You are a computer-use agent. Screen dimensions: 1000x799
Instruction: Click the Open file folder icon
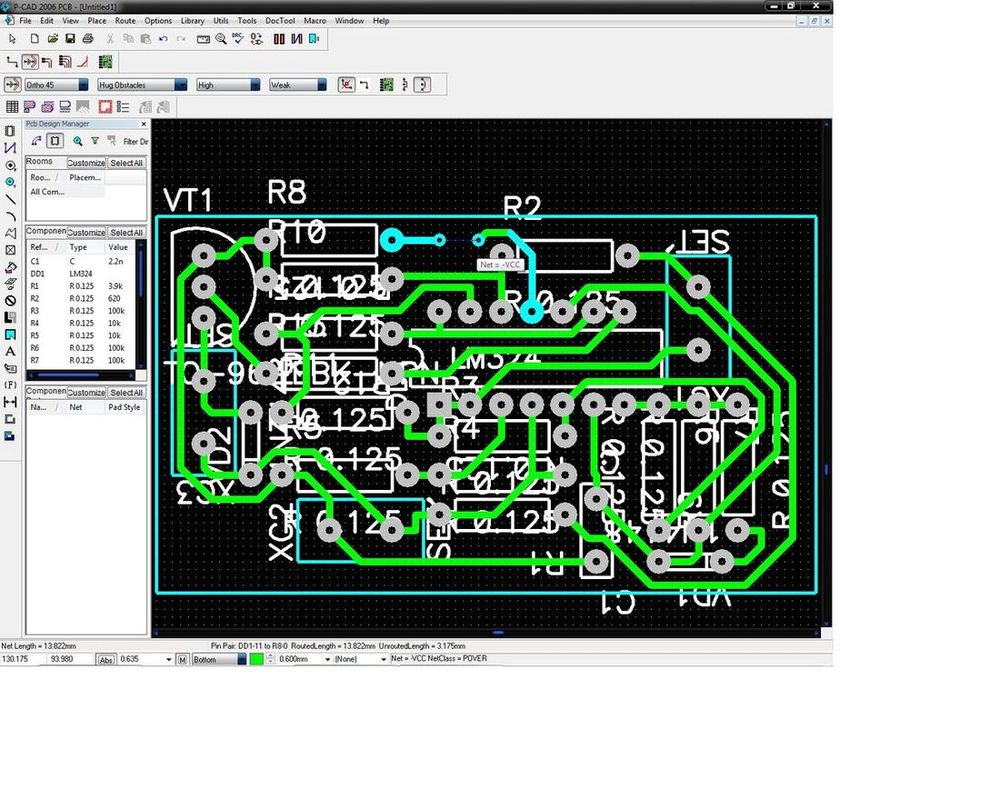click(x=52, y=38)
